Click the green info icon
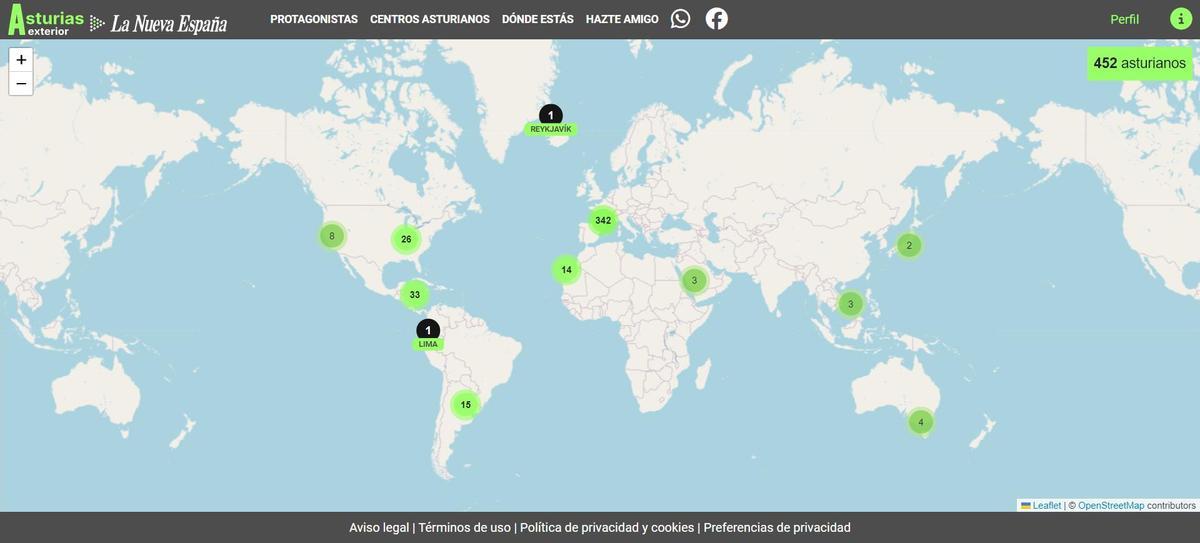Image resolution: width=1200 pixels, height=543 pixels. pos(1180,19)
